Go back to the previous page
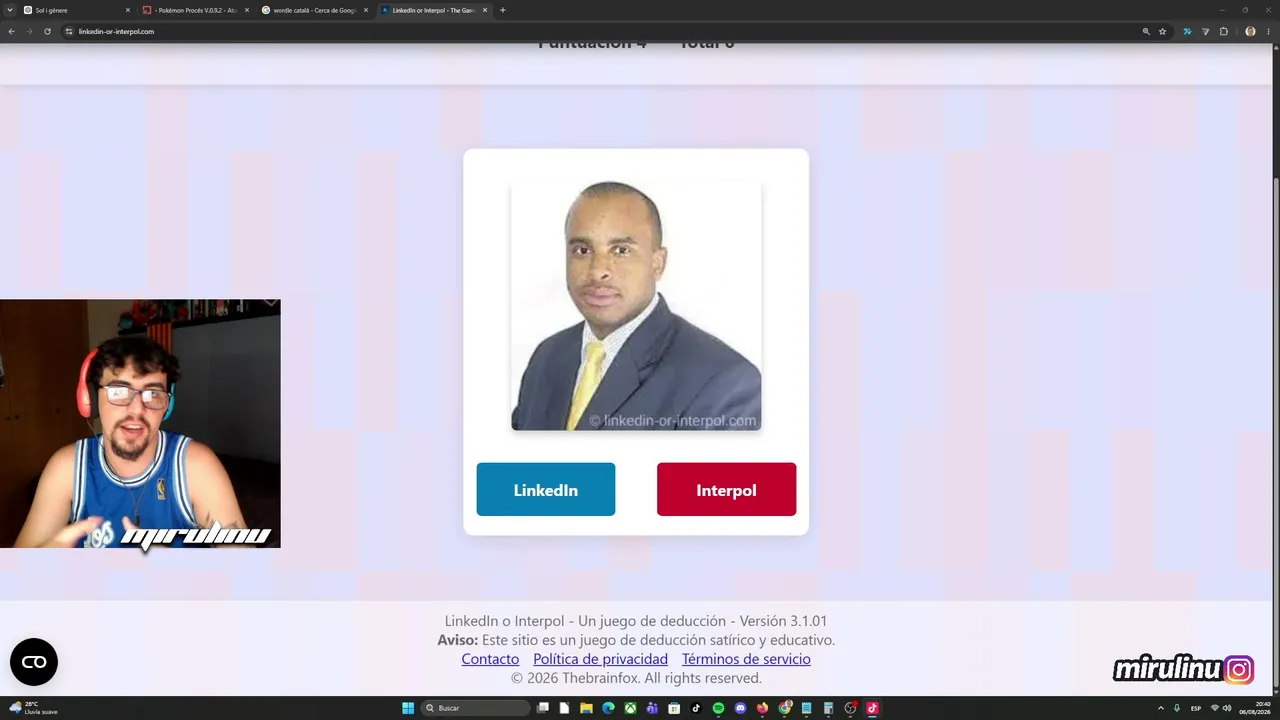Screen dimensions: 1280x720 click(x=11, y=31)
